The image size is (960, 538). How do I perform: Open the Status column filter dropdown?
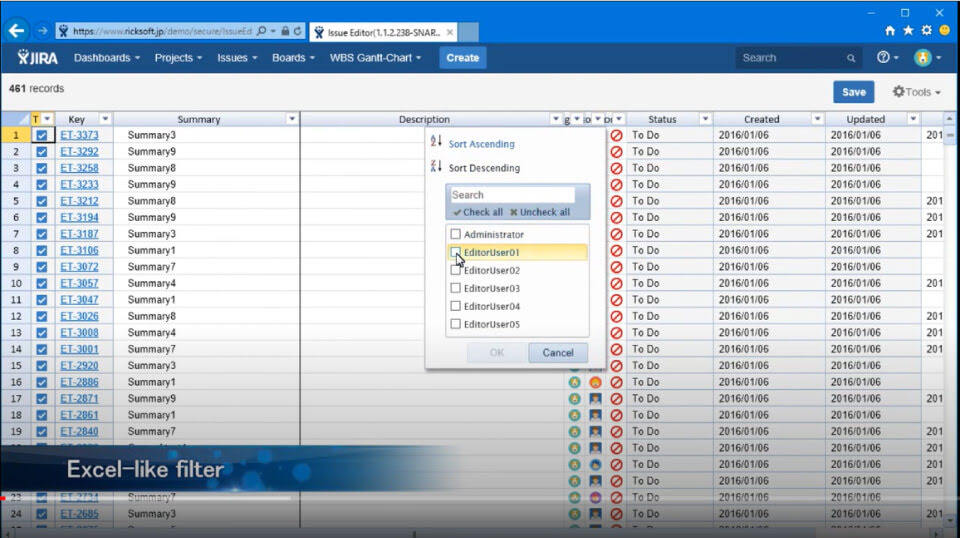704,119
